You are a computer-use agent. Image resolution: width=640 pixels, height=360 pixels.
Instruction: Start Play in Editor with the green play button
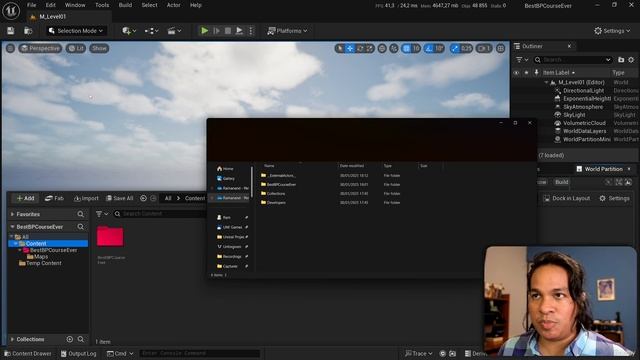click(x=204, y=31)
